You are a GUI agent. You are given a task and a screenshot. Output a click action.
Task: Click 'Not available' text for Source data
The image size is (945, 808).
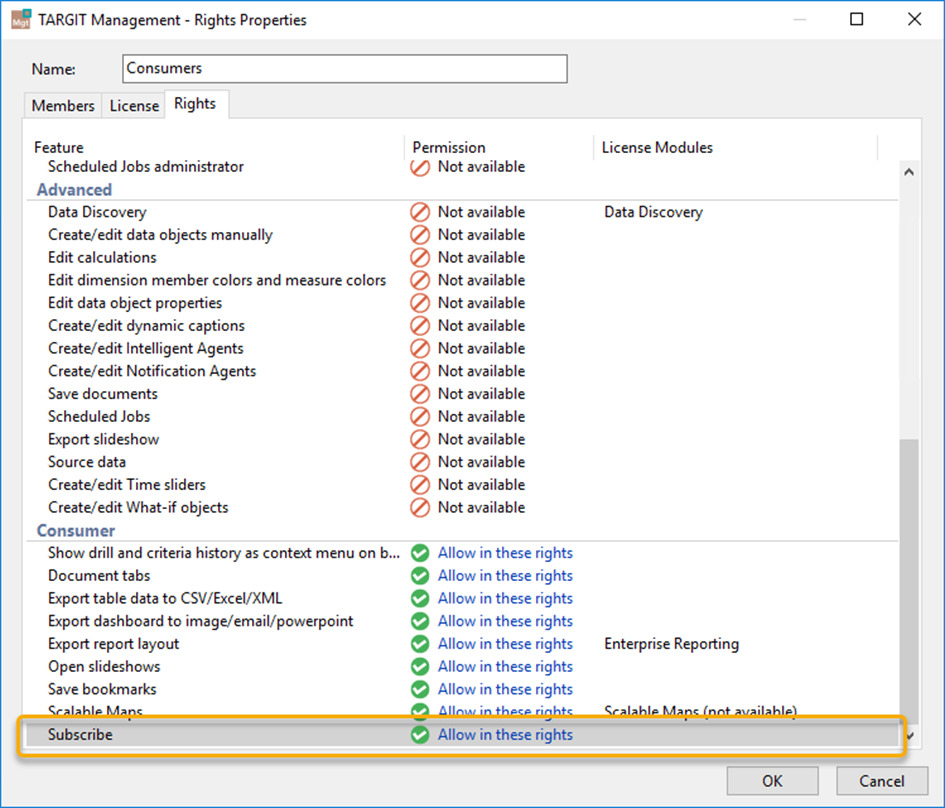tap(481, 462)
